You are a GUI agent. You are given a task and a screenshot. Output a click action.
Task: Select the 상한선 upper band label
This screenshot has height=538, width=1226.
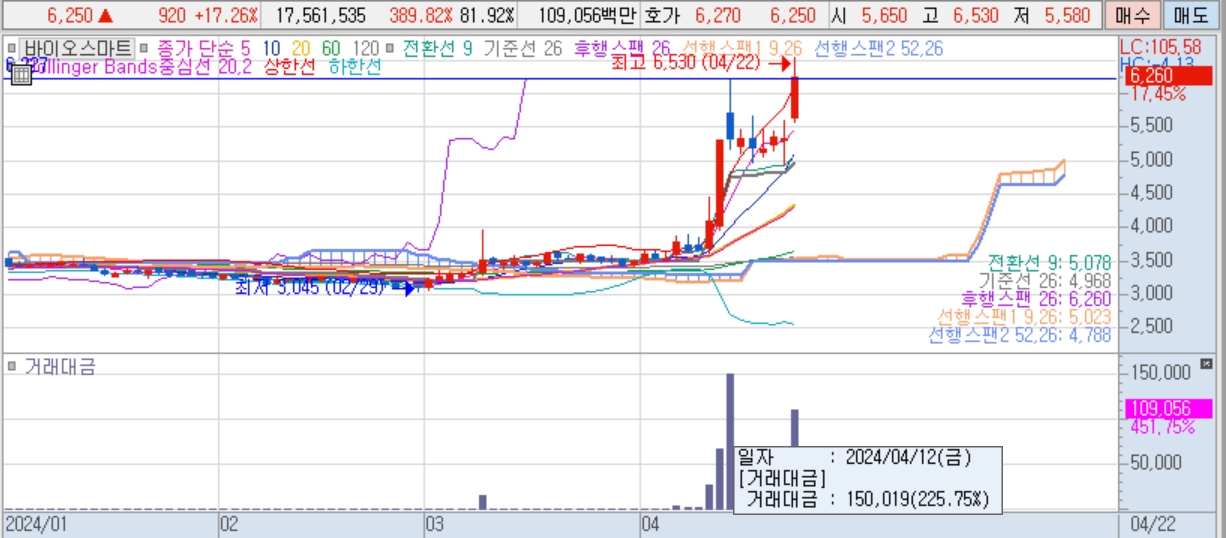click(289, 66)
